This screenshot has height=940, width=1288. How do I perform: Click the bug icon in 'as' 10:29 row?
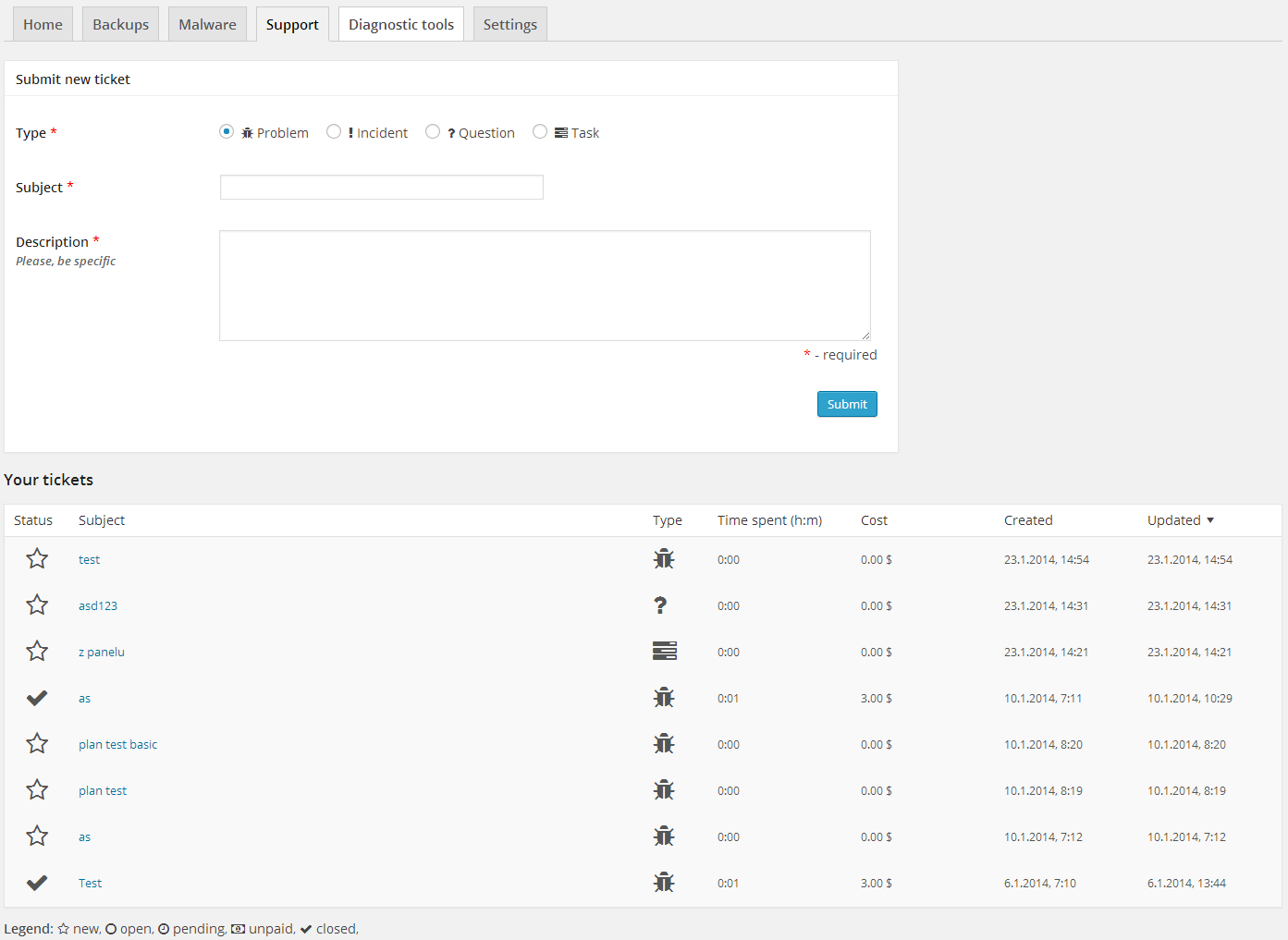664,697
